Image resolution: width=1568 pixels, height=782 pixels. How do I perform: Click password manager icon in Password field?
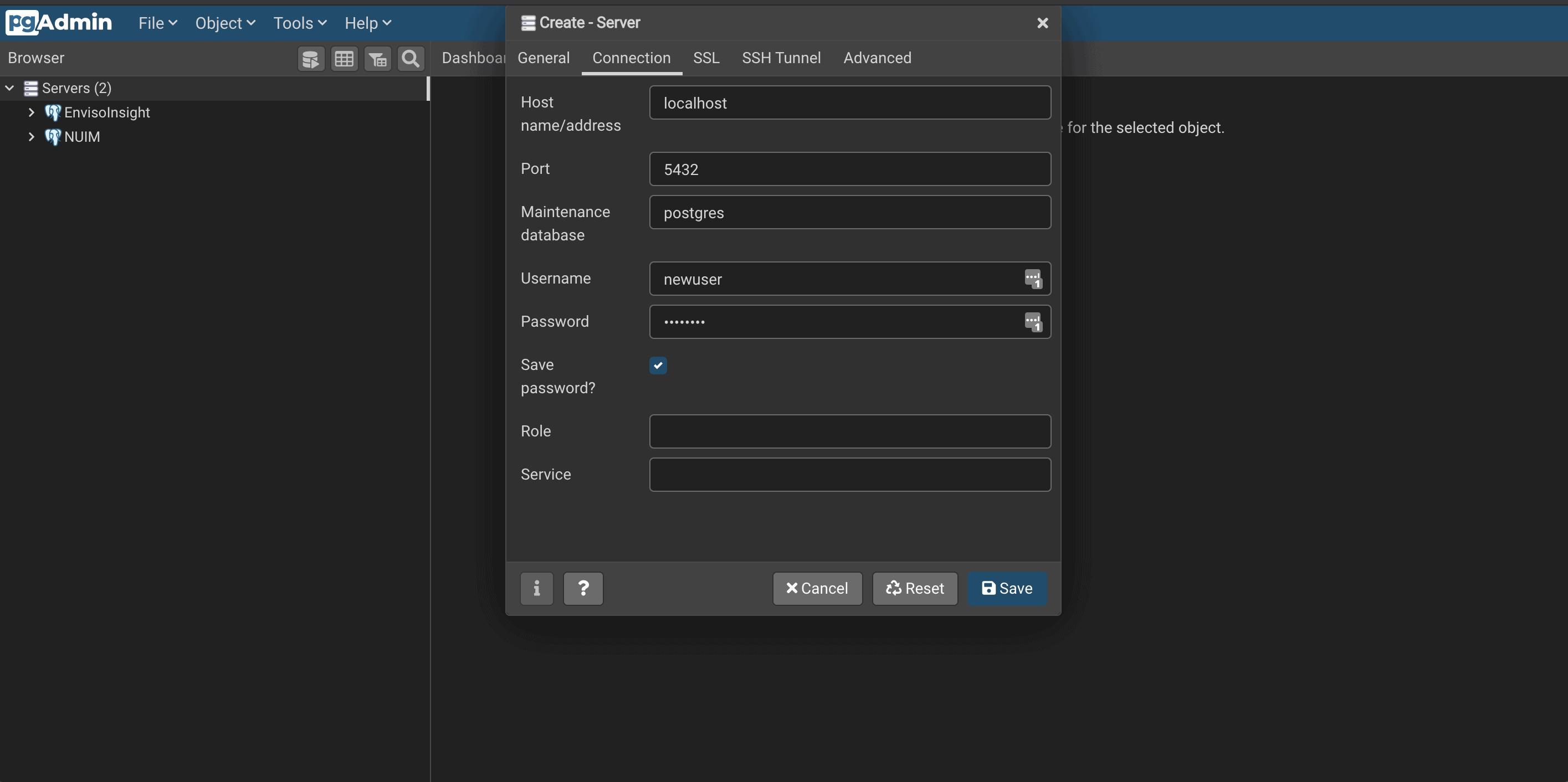[x=1032, y=322]
